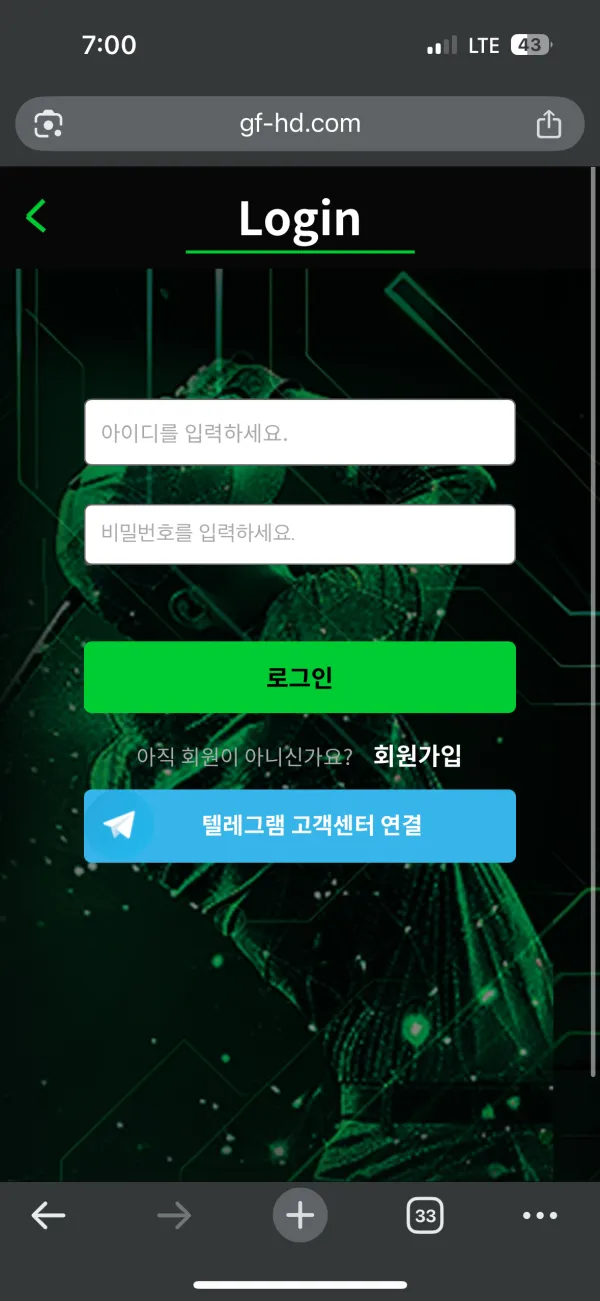The height and width of the screenshot is (1301, 600).
Task: Open the 회원가입 sign-up link
Action: (x=417, y=755)
